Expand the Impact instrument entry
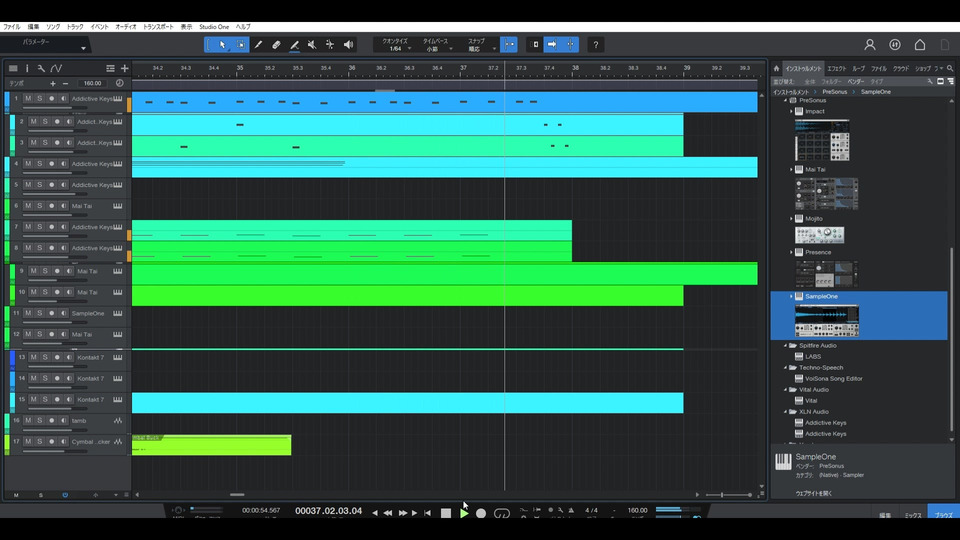Image resolution: width=960 pixels, height=540 pixels. (x=791, y=111)
